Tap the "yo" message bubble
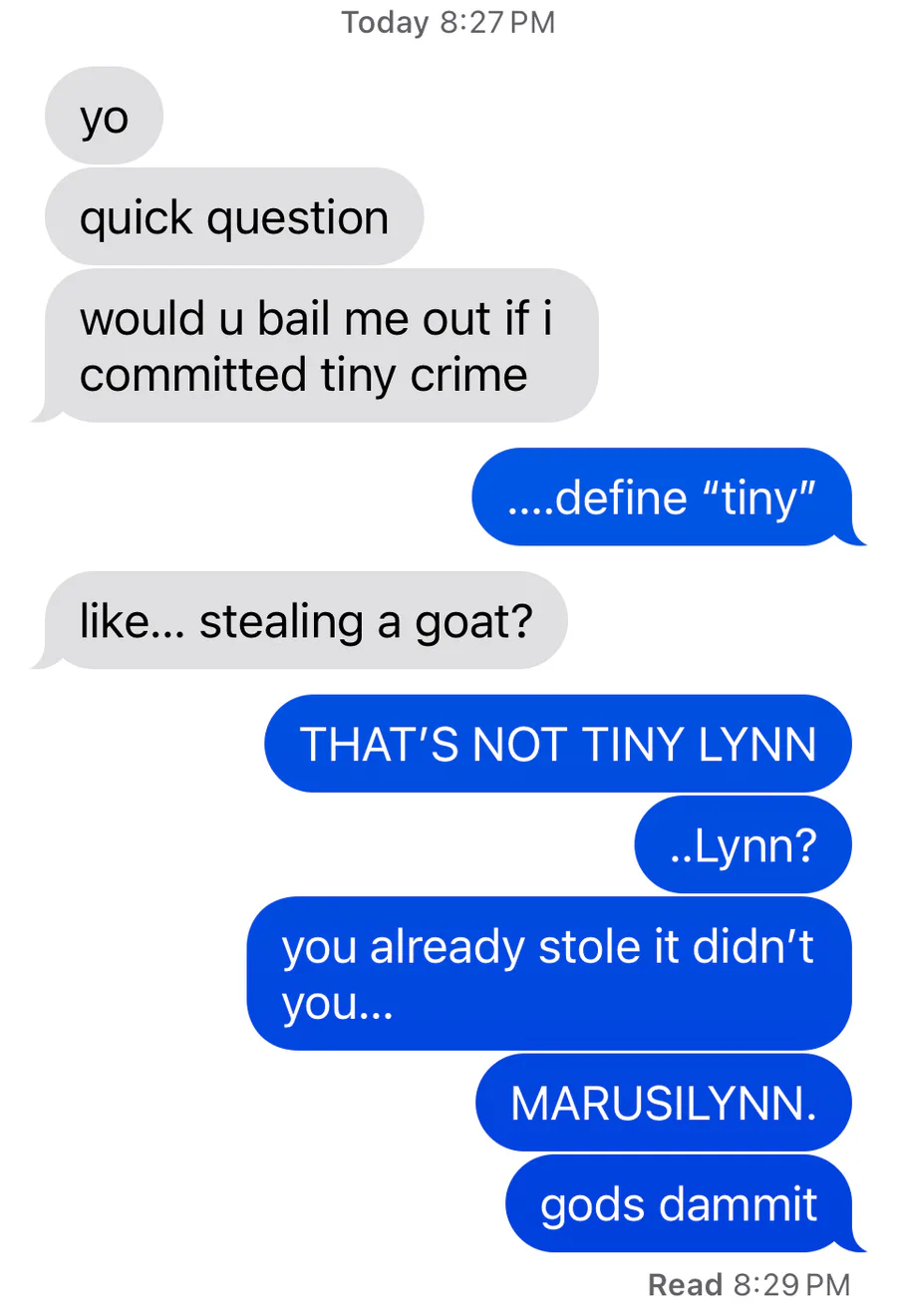 (104, 117)
